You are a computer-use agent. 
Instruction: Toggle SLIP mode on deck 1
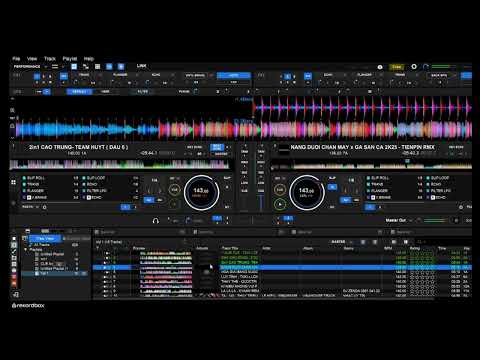tap(227, 178)
